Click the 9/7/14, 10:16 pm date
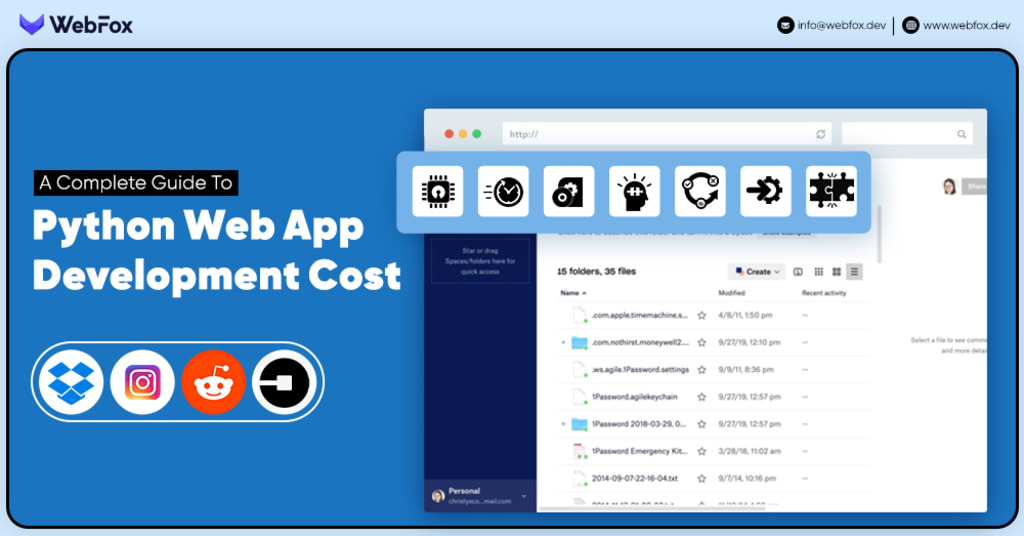1024x536 pixels. click(747, 479)
